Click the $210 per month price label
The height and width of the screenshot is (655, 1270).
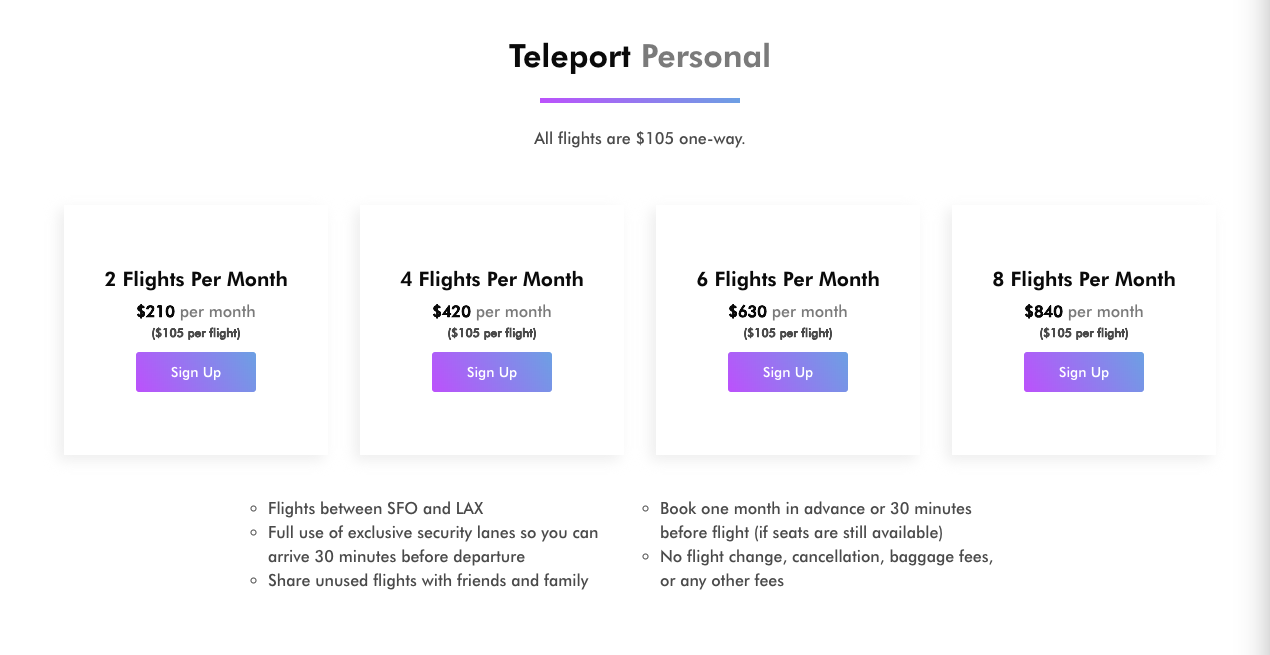point(196,311)
